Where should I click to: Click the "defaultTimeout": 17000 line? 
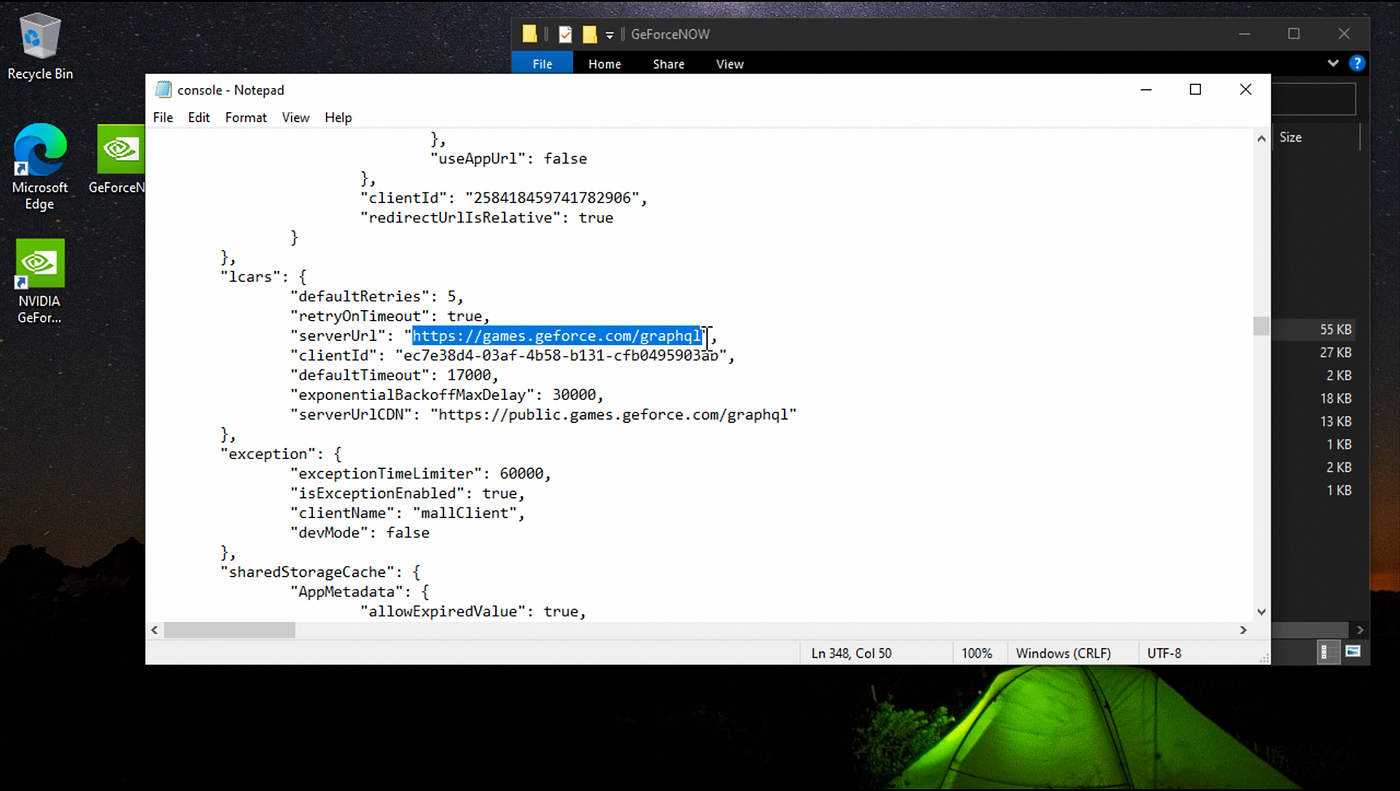coord(394,375)
